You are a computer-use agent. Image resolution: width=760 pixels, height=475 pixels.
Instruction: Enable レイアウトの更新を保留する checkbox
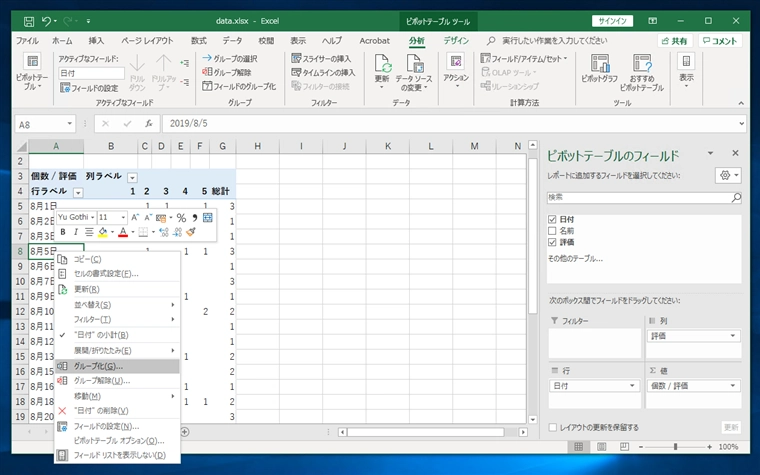[553, 427]
